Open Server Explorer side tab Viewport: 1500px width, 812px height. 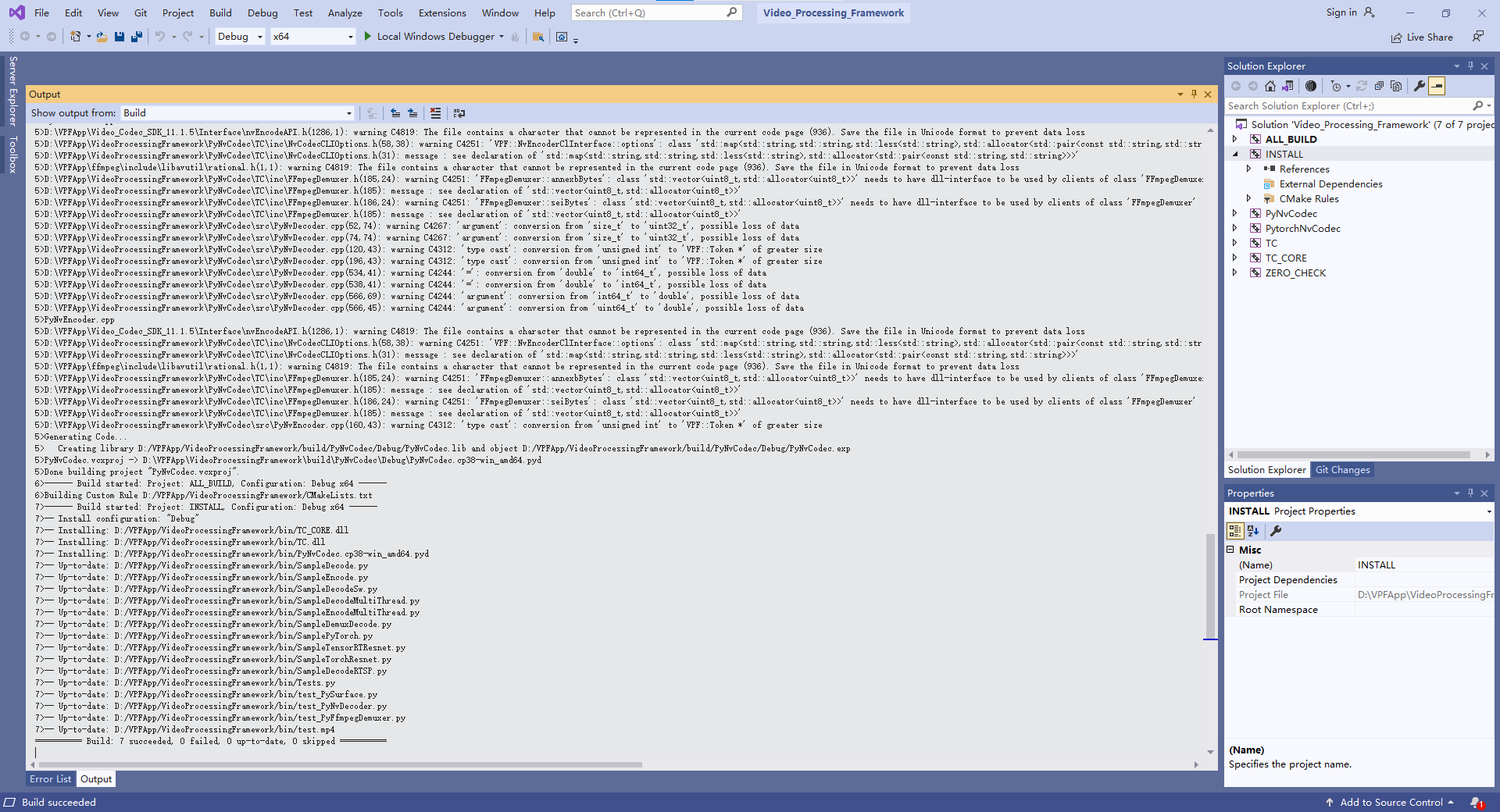click(x=12, y=91)
